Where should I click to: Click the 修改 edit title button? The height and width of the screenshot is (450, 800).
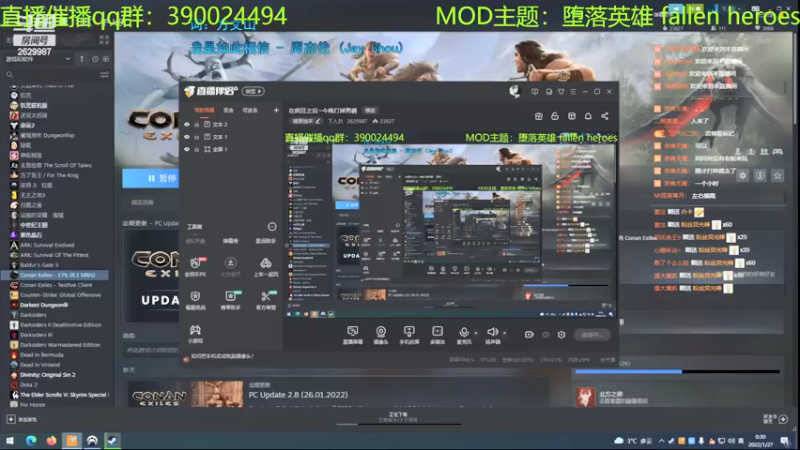click(x=370, y=111)
